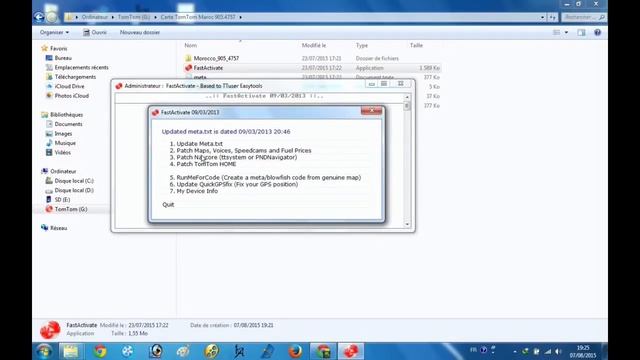Open Vidéos library in sidebar
Screen dimensions: 640x360
click(62, 152)
